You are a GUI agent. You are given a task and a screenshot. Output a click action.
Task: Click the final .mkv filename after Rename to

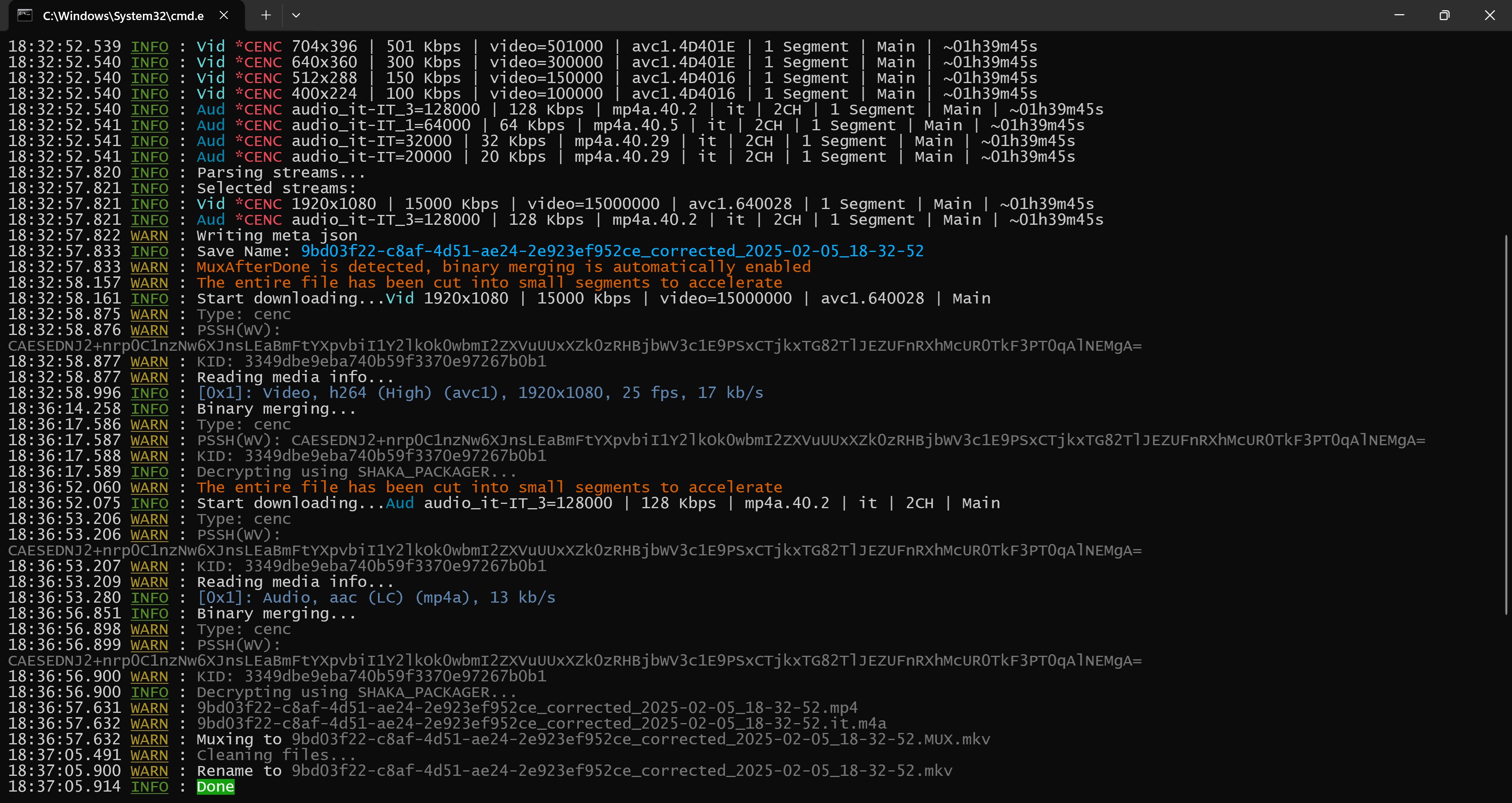coord(622,771)
